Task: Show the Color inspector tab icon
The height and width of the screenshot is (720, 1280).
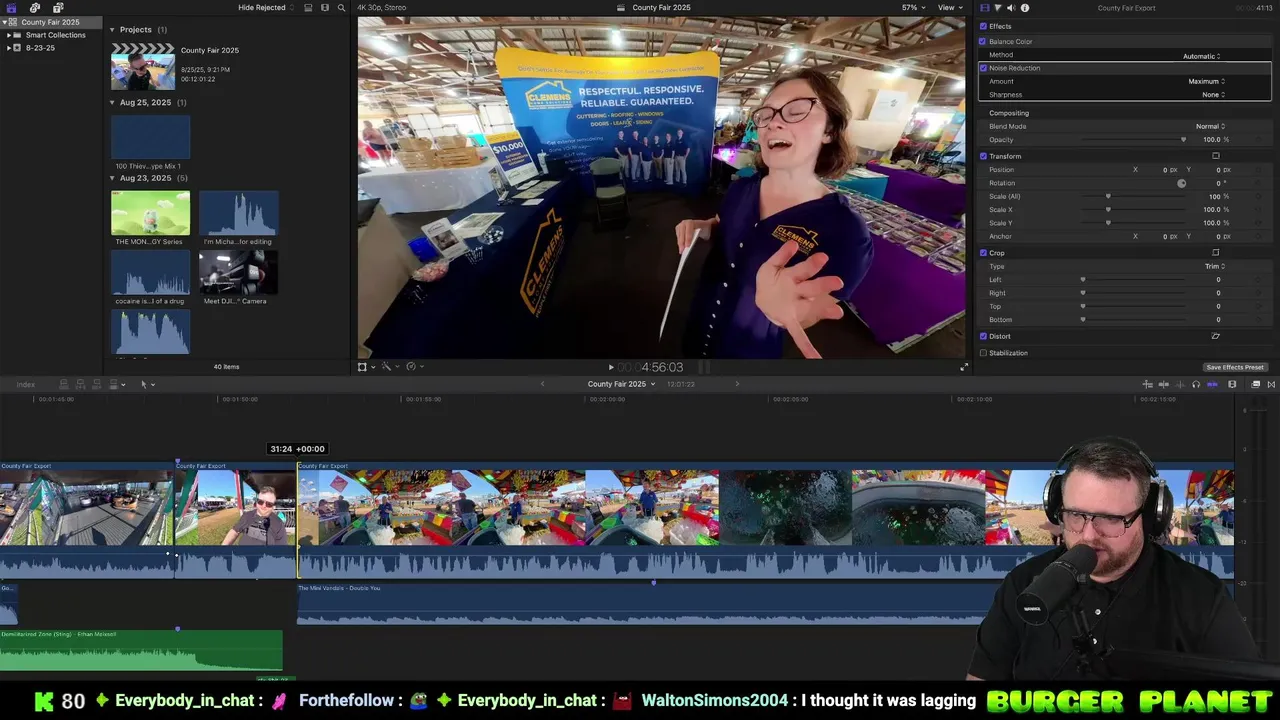Action: click(998, 7)
